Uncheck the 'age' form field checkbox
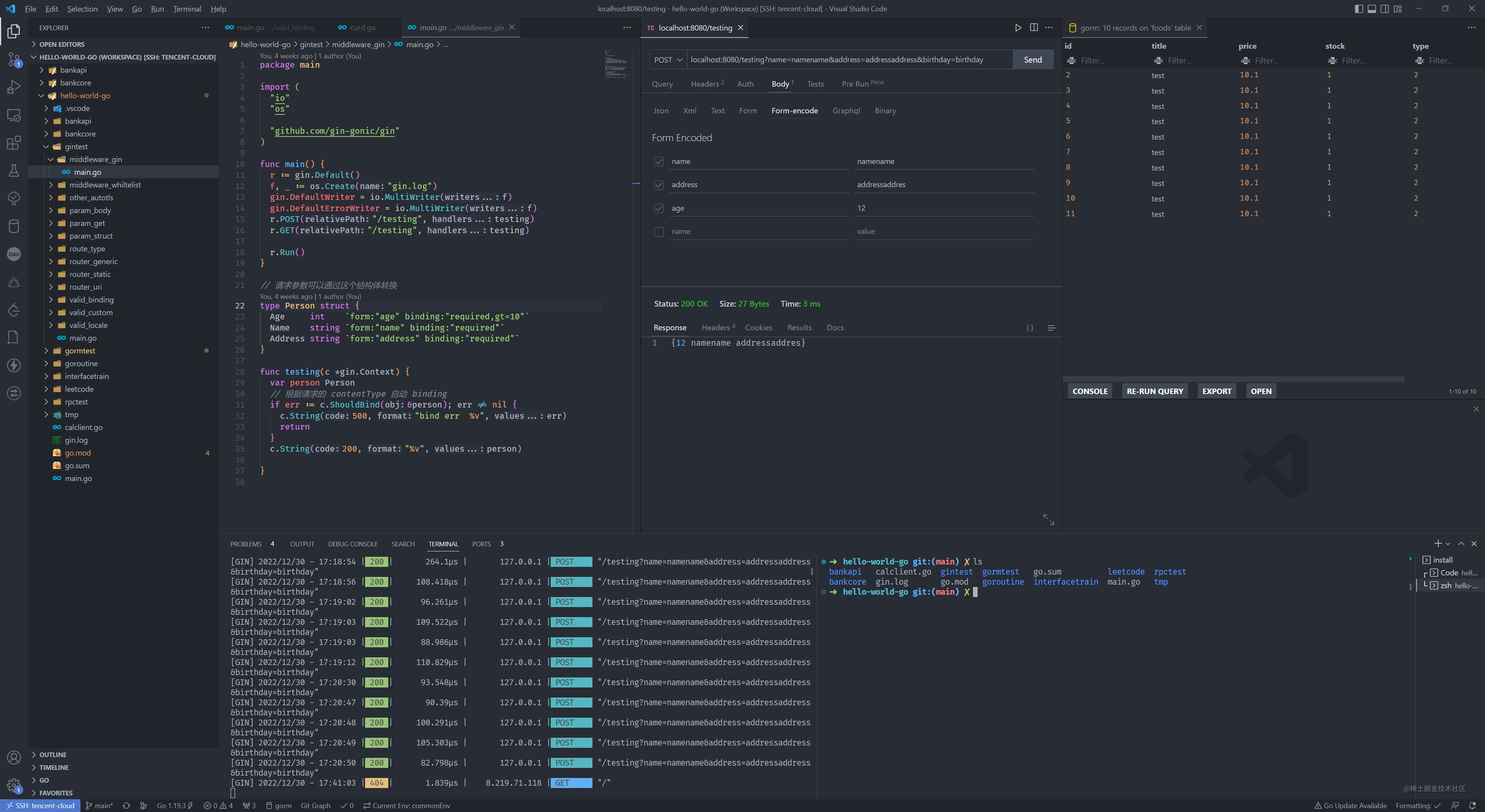1485x812 pixels. pyautogui.click(x=659, y=208)
